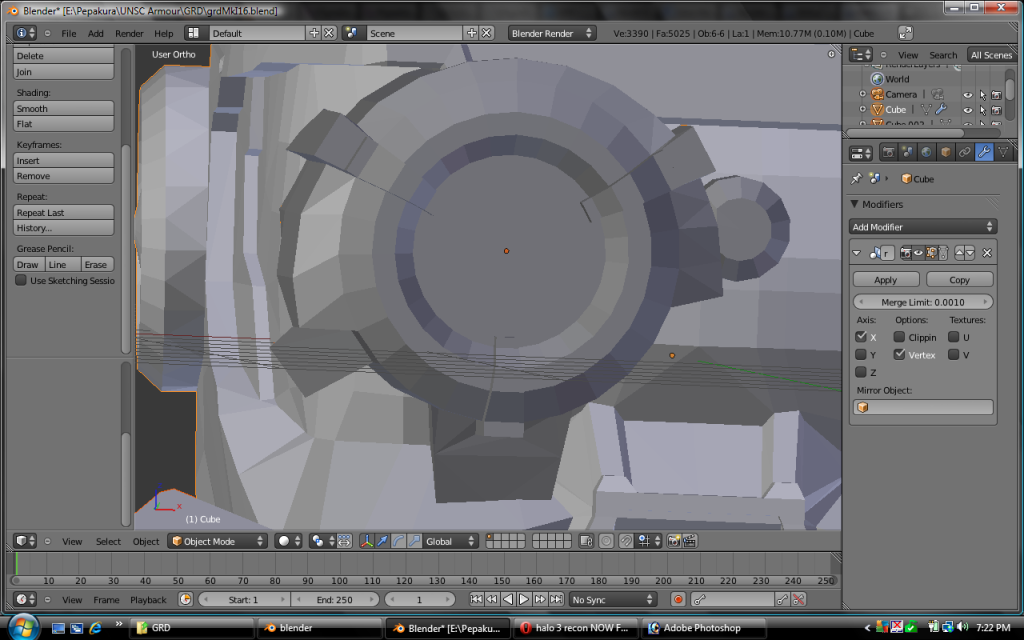
Task: Open the viewport shading mode dropdown
Action: pyautogui.click(x=289, y=541)
